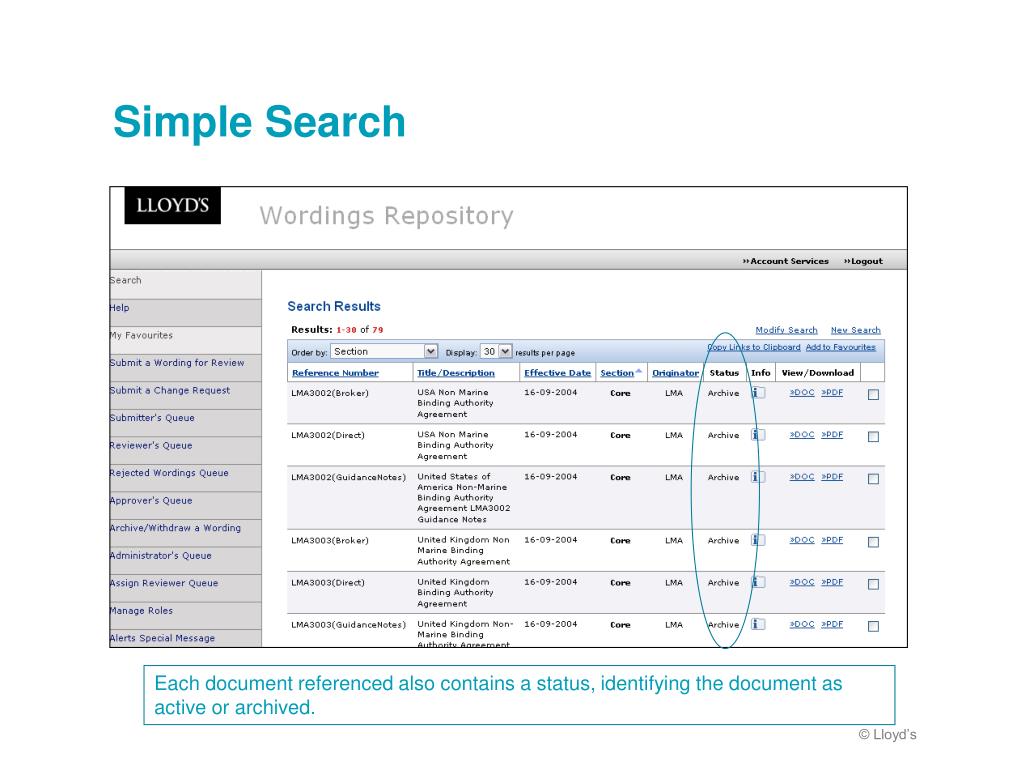This screenshot has height=768, width=1024.
Task: Tick checkbox for LMA3003(Broker) row
Action: pyautogui.click(x=873, y=542)
